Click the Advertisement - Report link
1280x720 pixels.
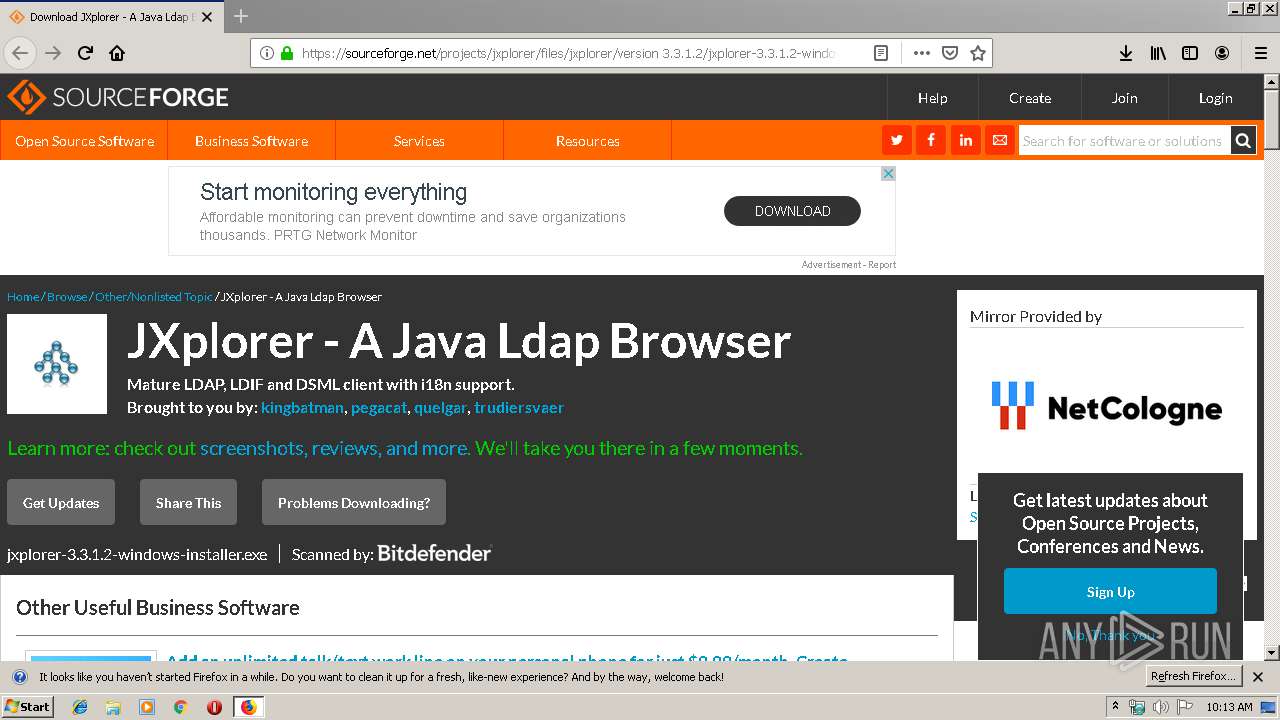click(x=848, y=265)
